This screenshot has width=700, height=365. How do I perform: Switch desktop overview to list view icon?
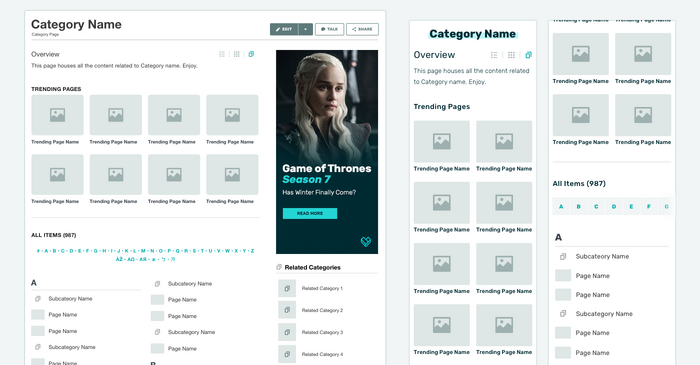(222, 54)
